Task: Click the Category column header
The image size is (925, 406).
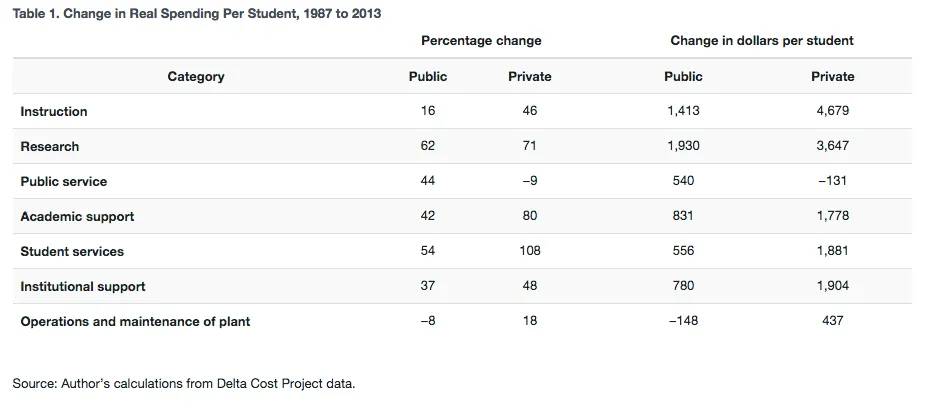Action: point(196,76)
